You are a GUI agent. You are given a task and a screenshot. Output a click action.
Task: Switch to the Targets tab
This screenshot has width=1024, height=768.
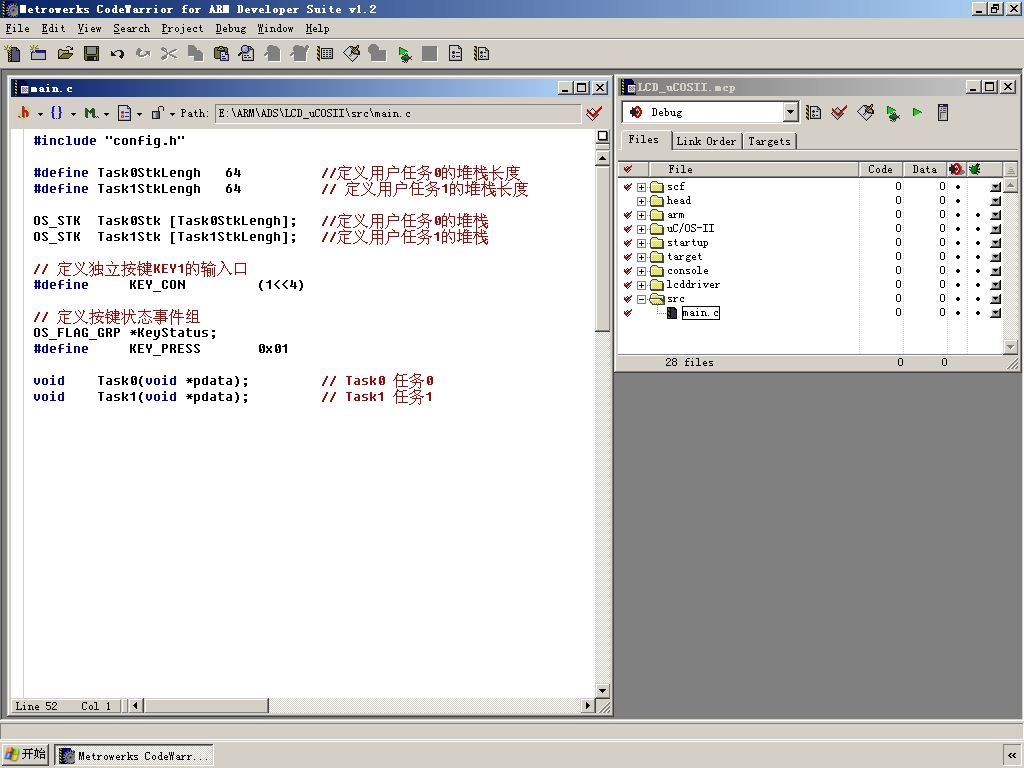[769, 141]
